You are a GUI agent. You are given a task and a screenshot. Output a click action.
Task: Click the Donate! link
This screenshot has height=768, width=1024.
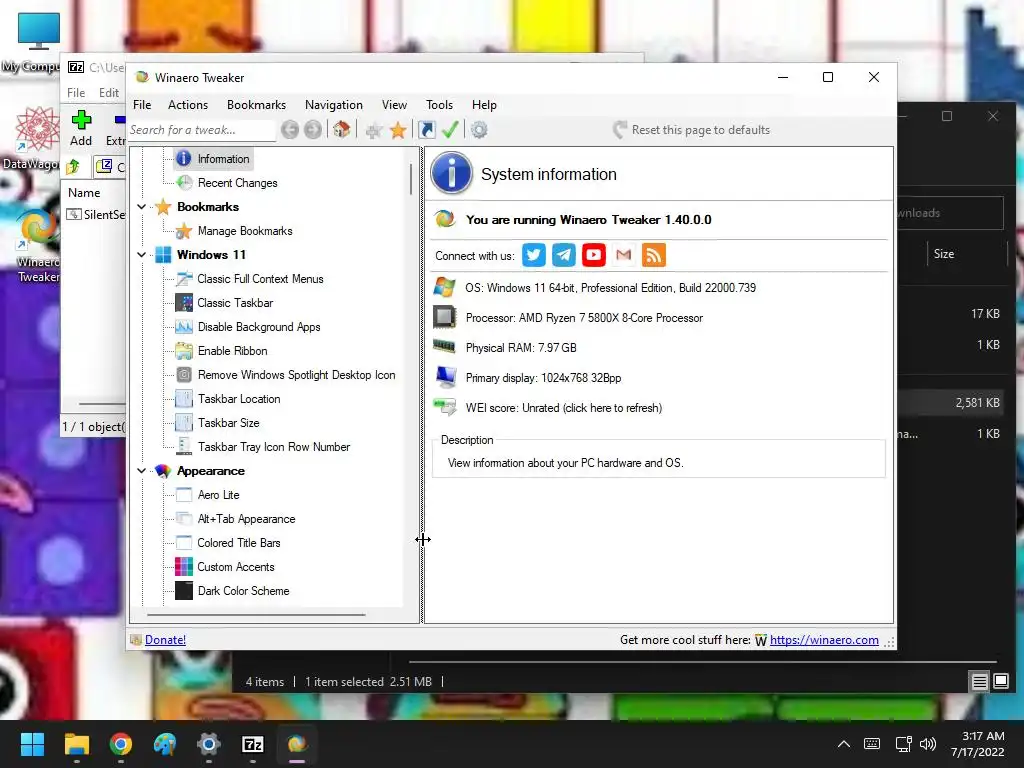(x=165, y=640)
